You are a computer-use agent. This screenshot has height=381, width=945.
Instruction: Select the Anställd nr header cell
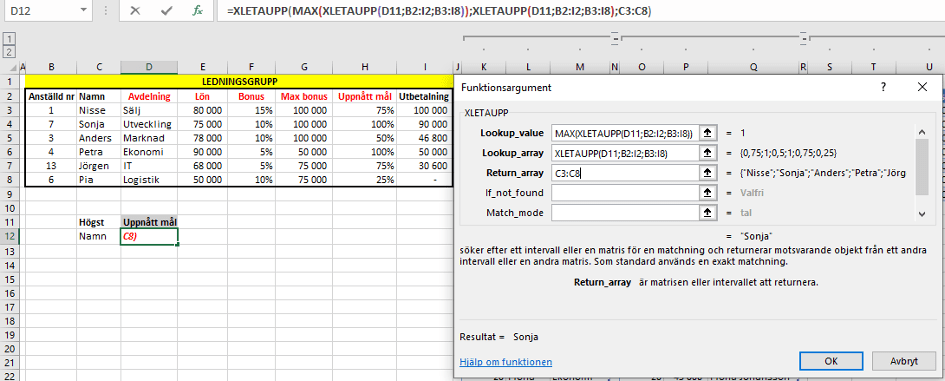(x=51, y=96)
